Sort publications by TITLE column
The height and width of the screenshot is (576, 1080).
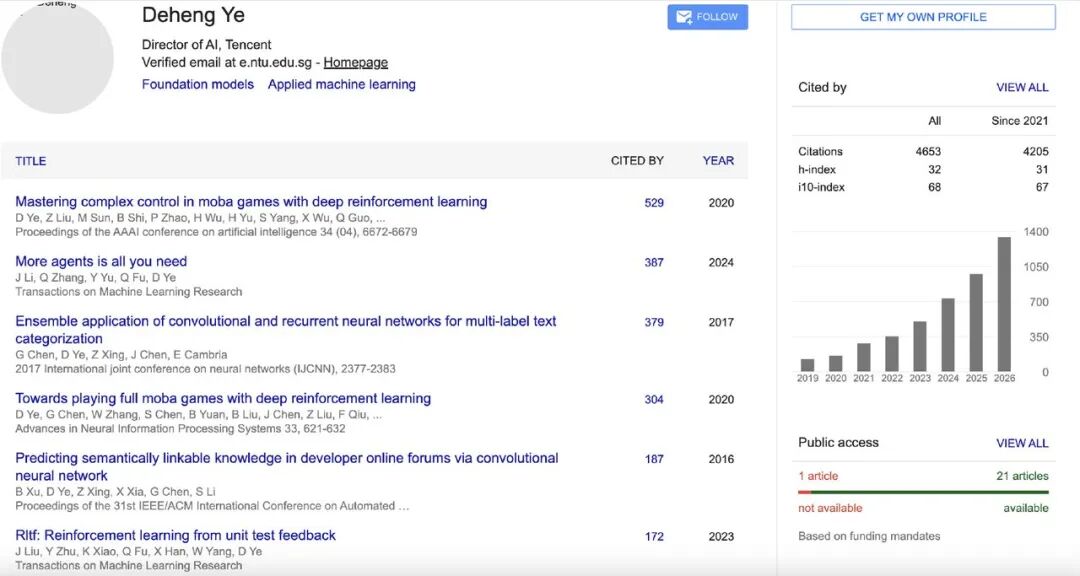31,161
